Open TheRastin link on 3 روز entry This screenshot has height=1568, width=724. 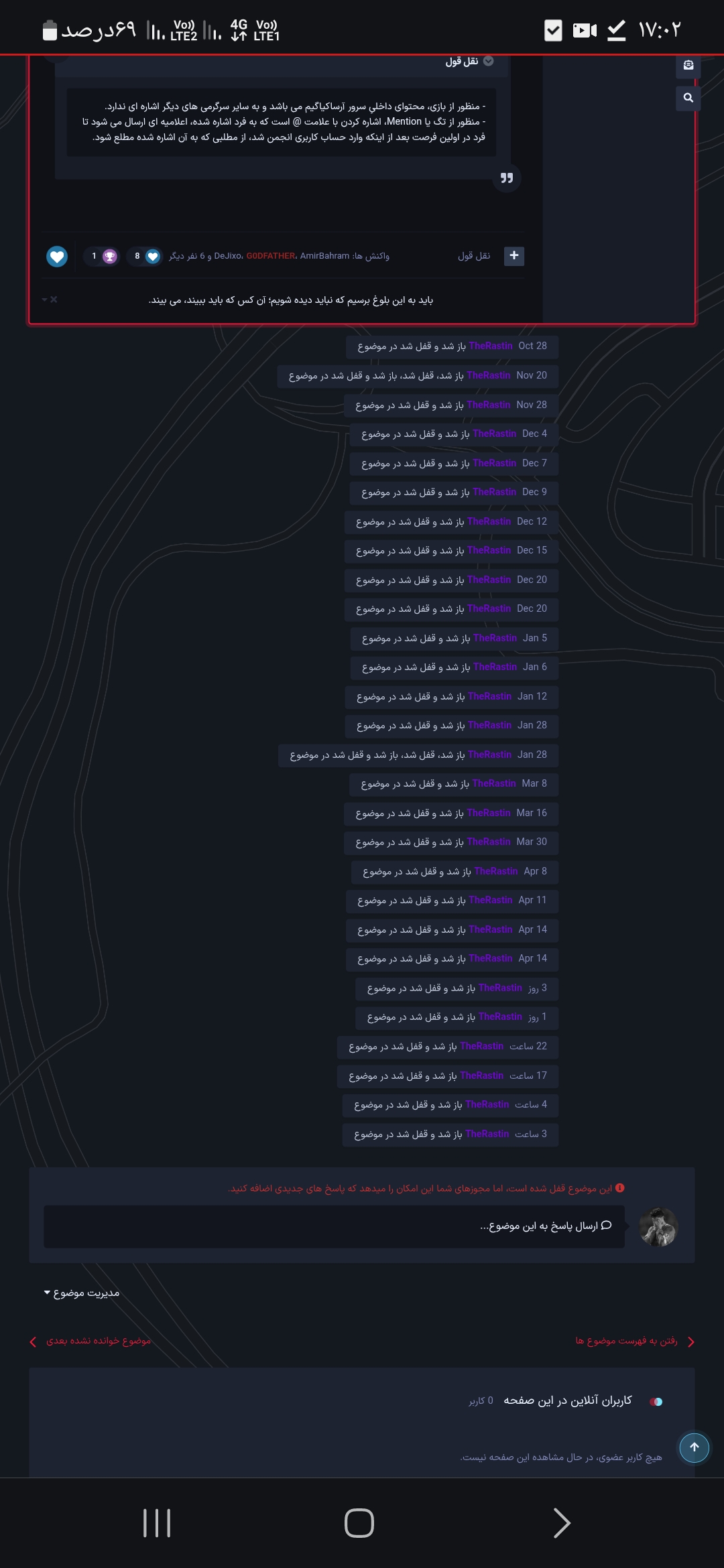(500, 988)
